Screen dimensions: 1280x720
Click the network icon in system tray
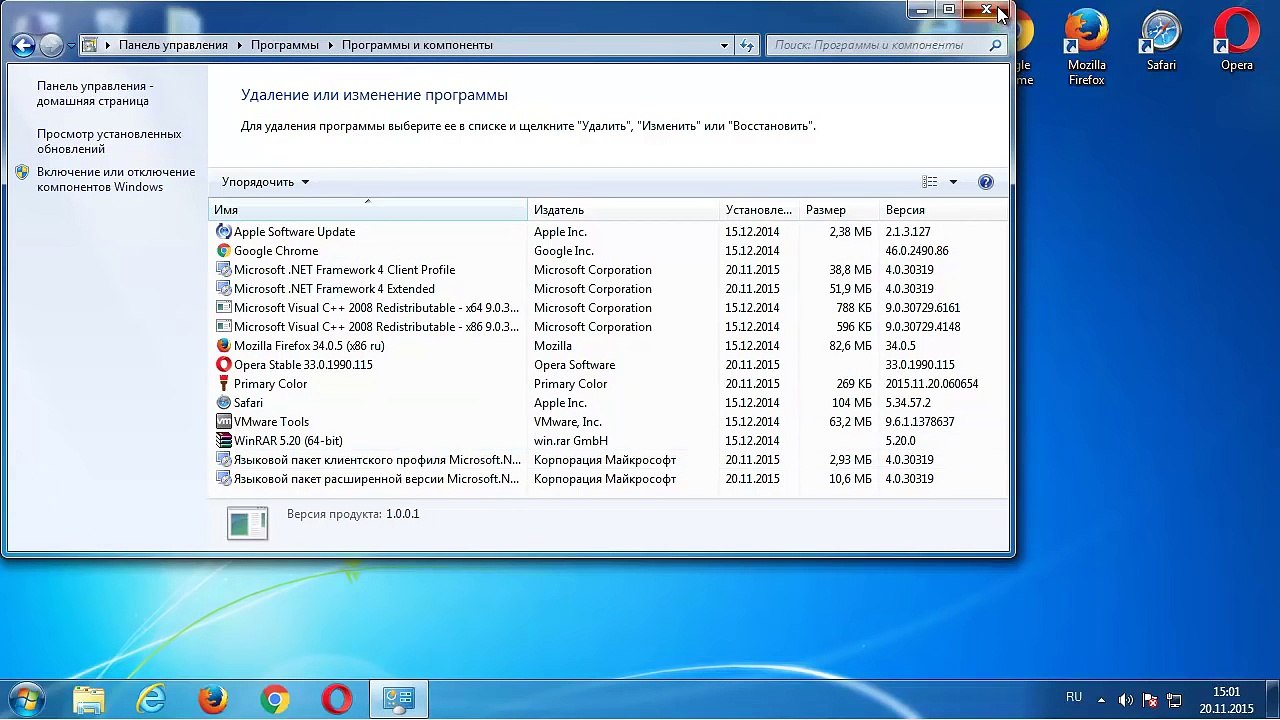point(1175,700)
